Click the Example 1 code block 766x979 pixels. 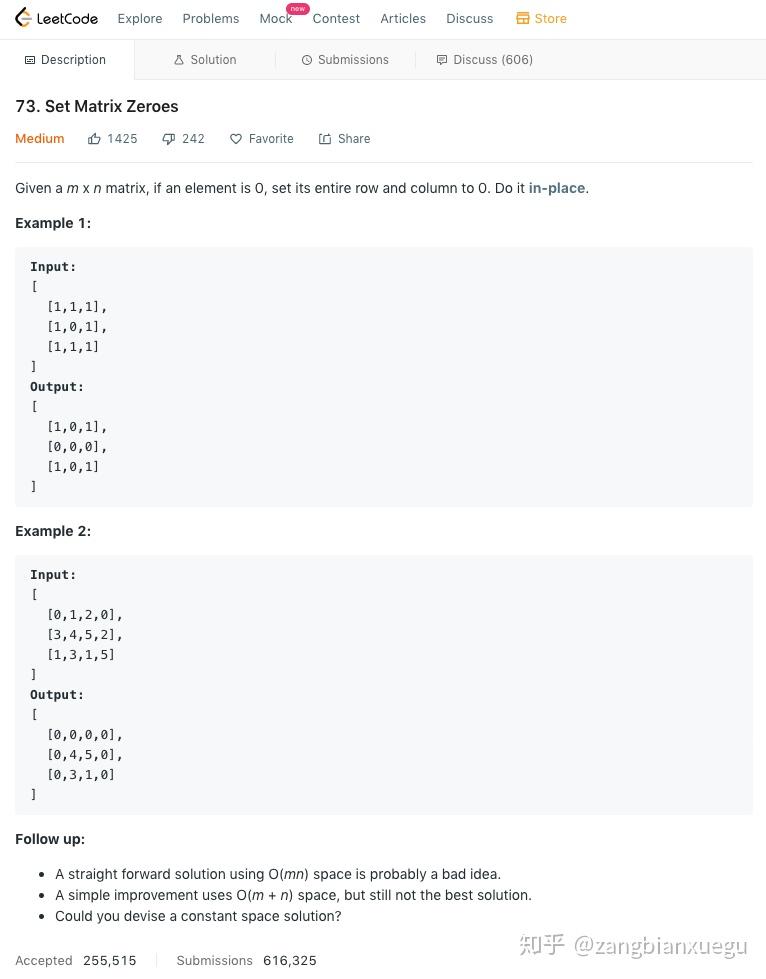(x=383, y=376)
